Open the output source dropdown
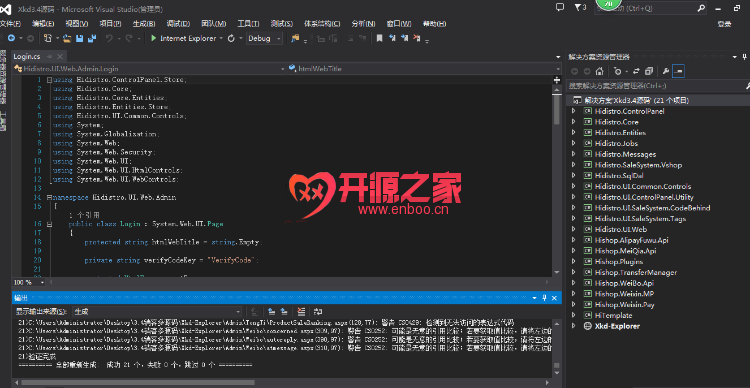The width and height of the screenshot is (750, 388). 157,311
